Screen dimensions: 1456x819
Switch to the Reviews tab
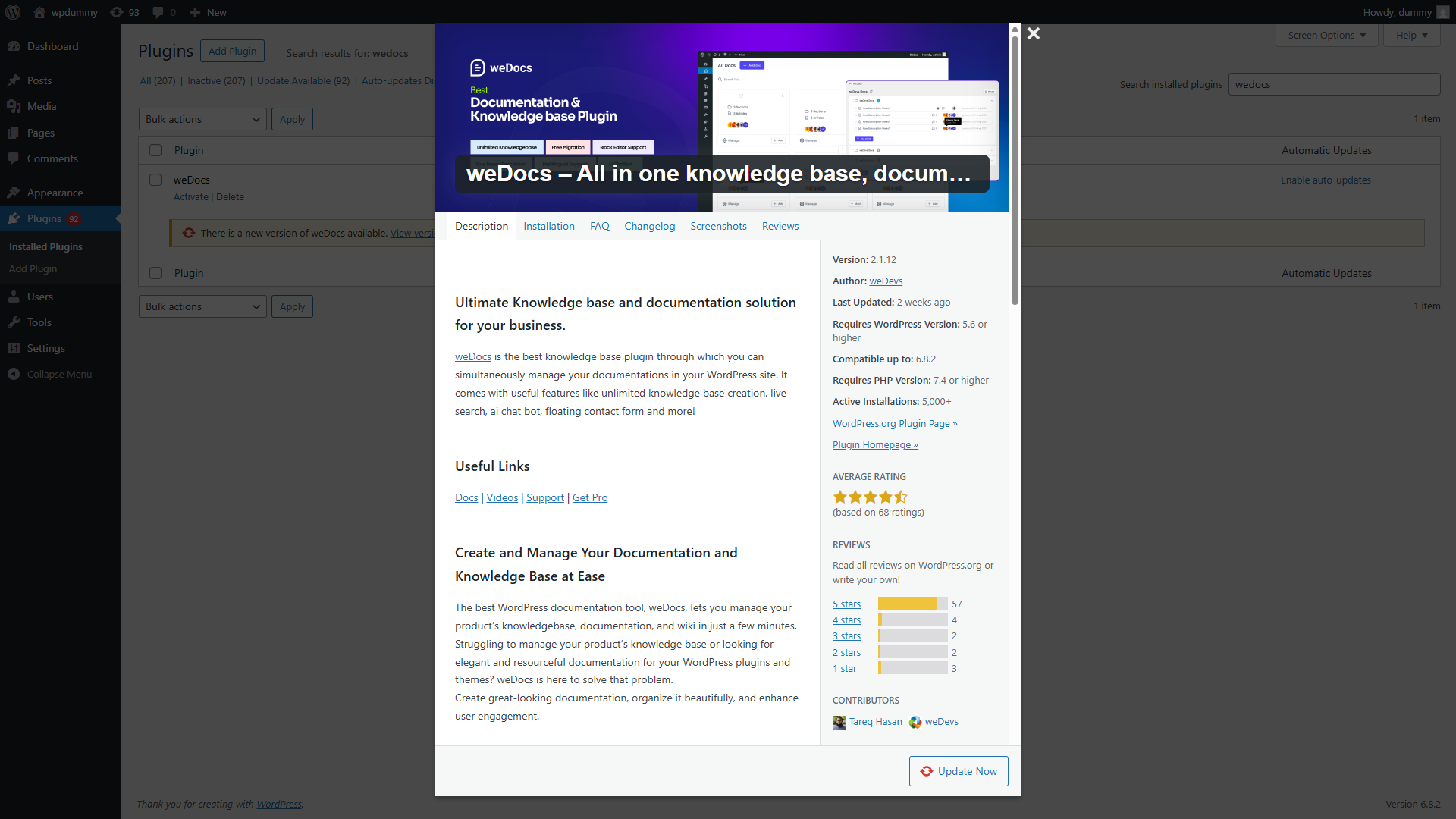[x=780, y=226]
